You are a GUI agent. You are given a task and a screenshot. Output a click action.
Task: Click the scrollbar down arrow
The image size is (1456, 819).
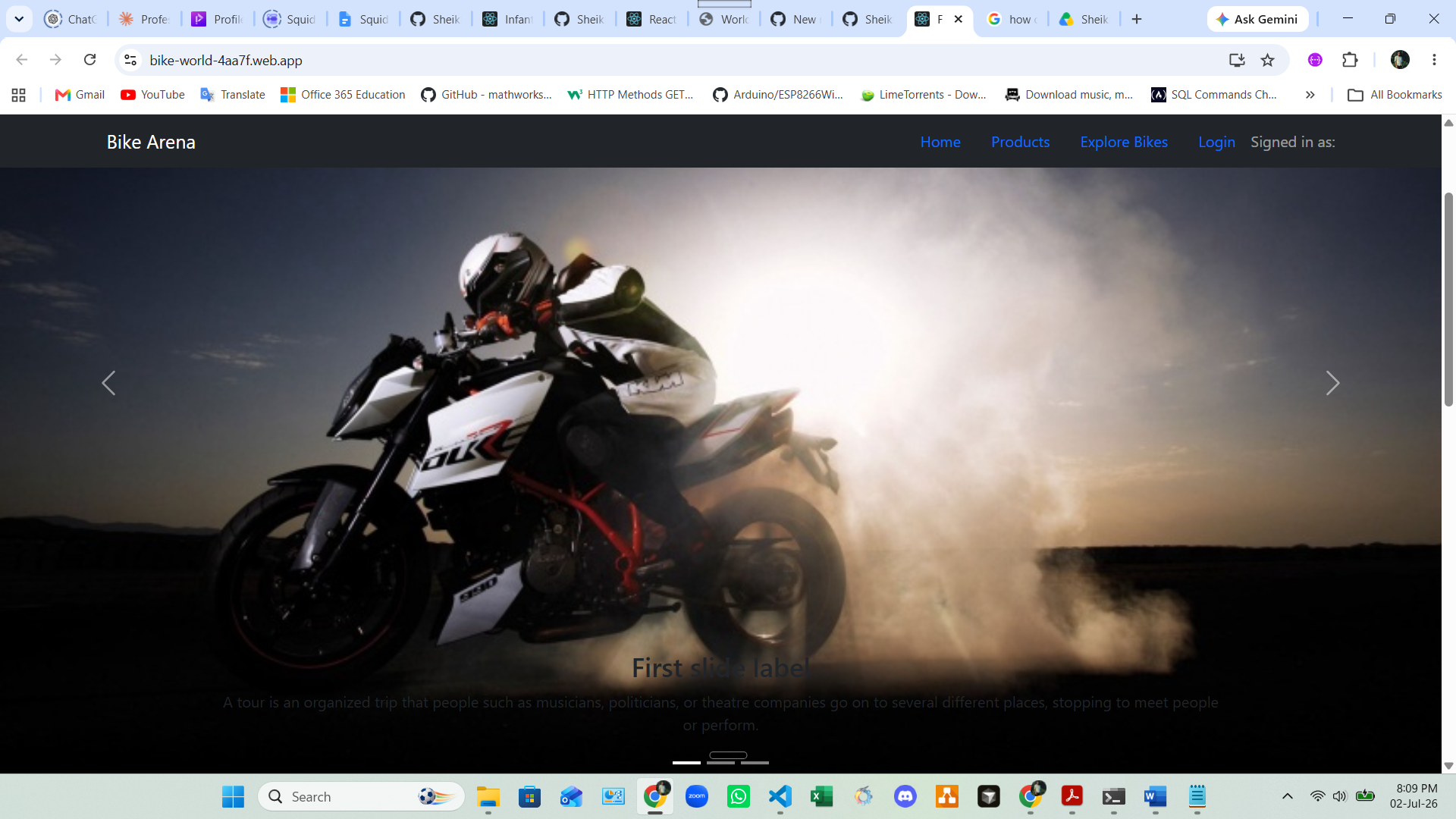(x=1448, y=766)
